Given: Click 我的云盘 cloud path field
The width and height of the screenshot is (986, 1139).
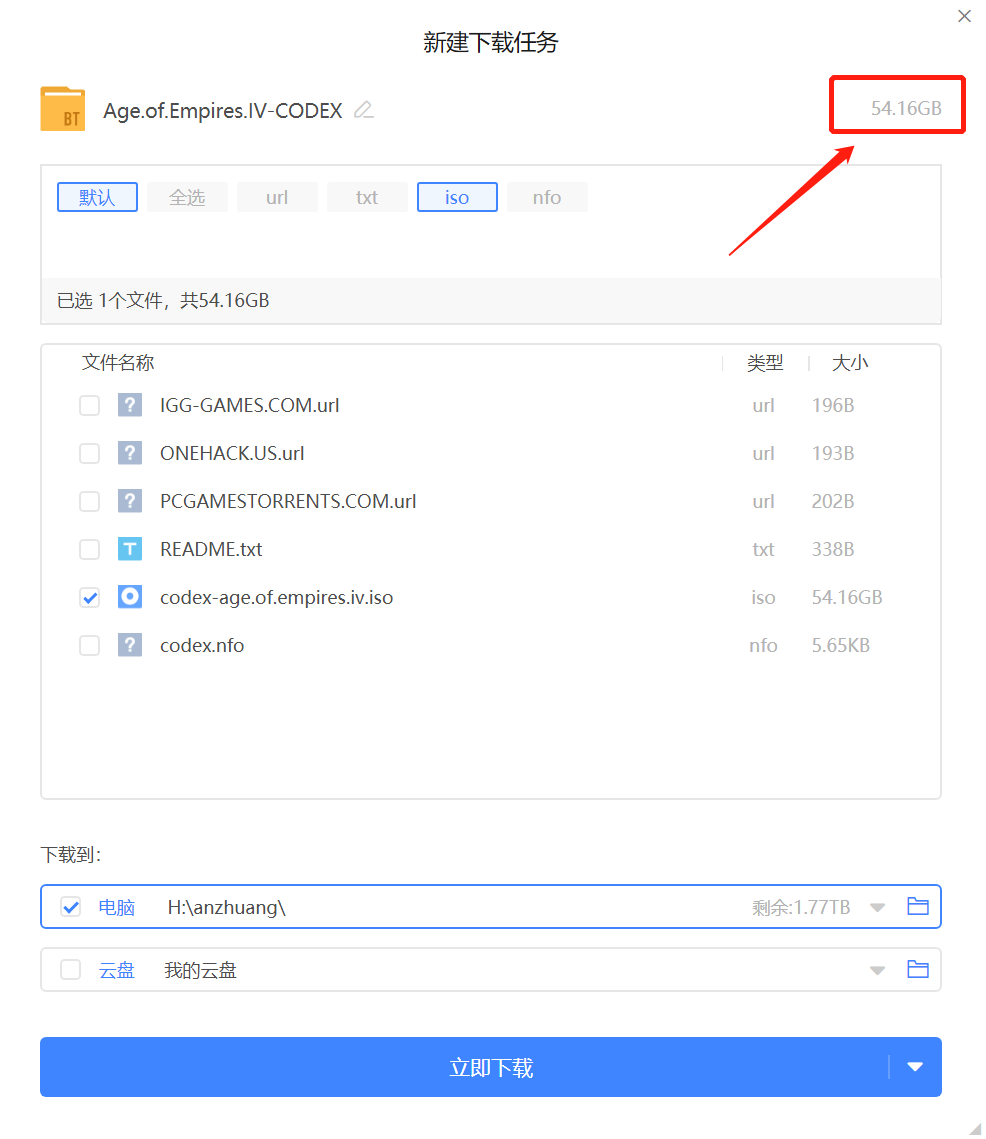Looking at the screenshot, I should pos(201,970).
